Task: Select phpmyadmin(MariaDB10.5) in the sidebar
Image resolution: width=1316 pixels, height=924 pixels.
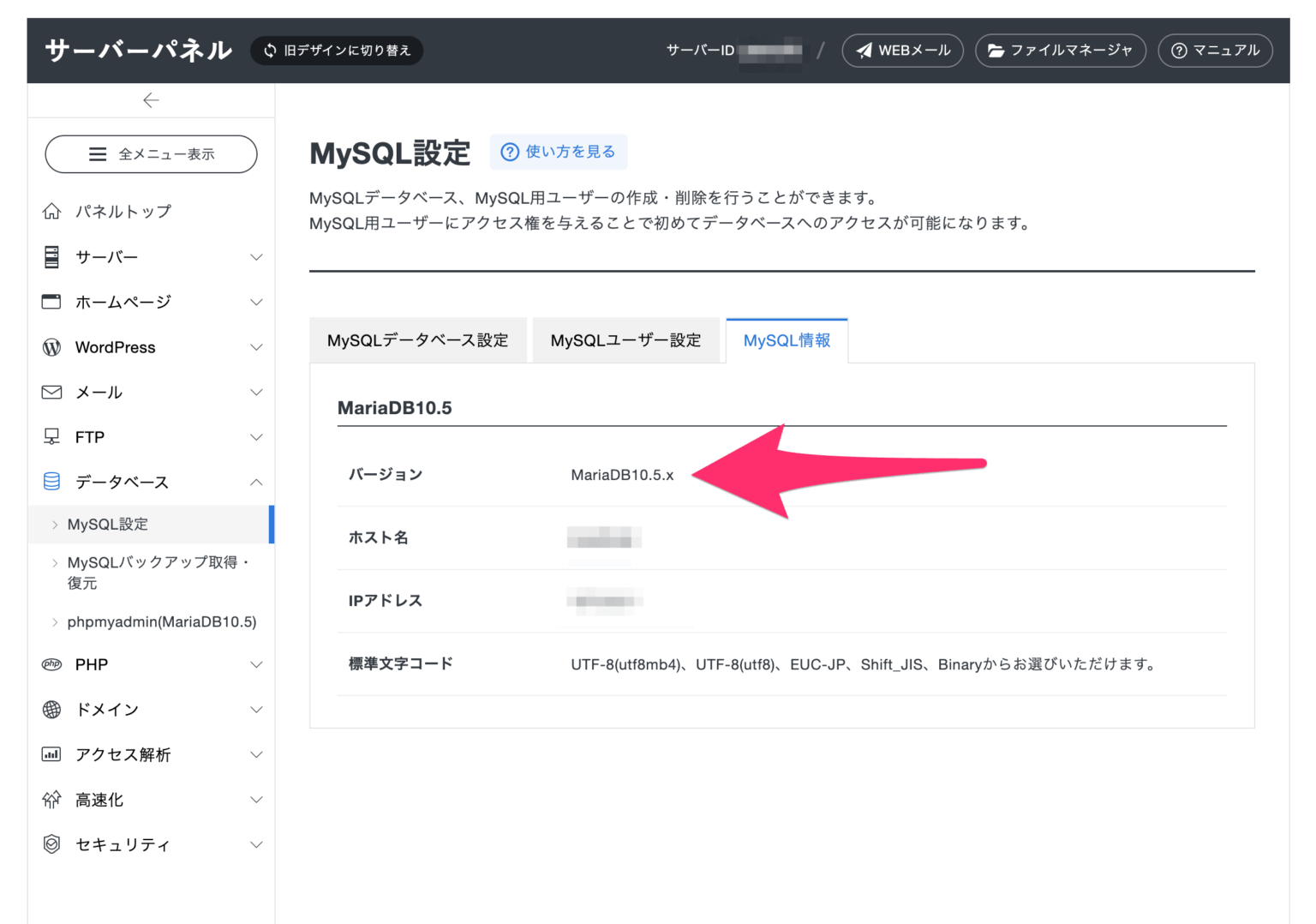Action: coord(161,621)
